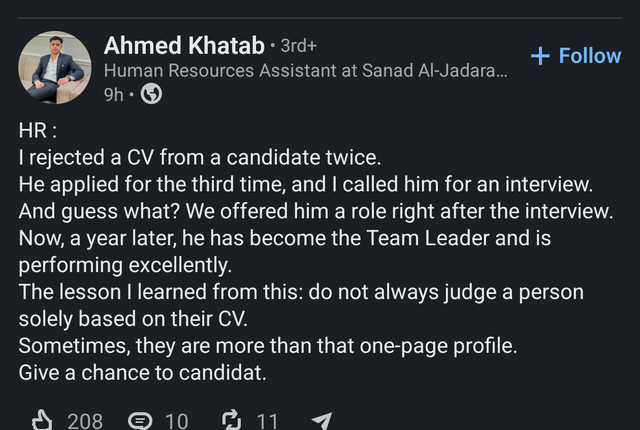Click the 10 comments count
This screenshot has height=430, width=640.
tap(176, 420)
